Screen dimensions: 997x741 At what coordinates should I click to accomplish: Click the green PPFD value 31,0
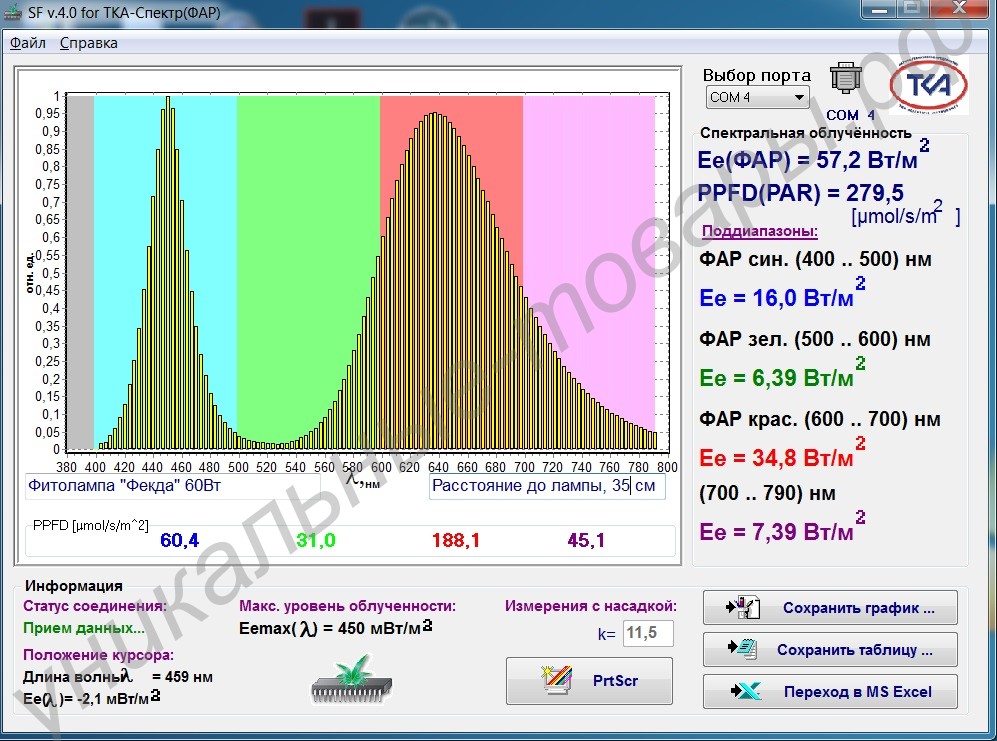click(x=315, y=540)
